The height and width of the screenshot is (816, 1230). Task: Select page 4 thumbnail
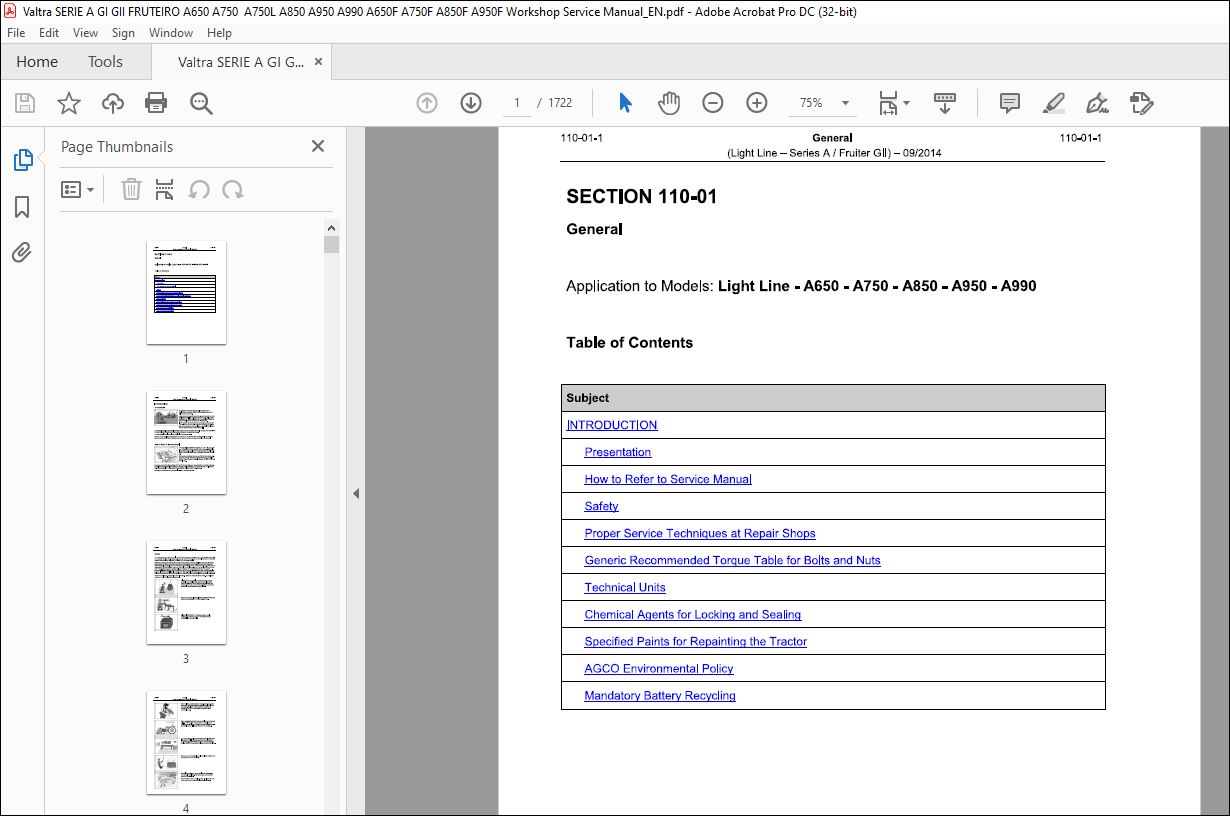click(x=186, y=743)
